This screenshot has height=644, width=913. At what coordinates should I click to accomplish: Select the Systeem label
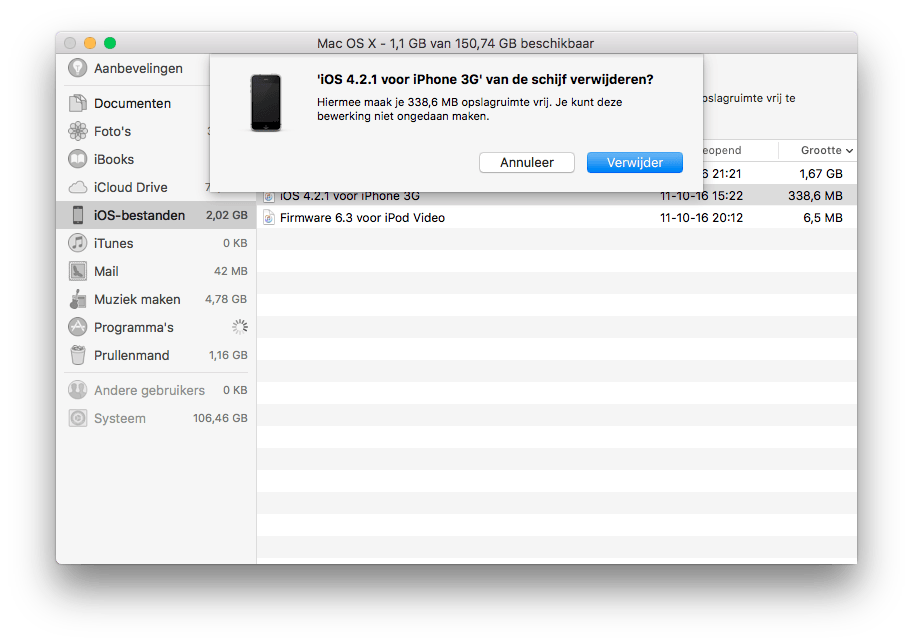tap(119, 418)
